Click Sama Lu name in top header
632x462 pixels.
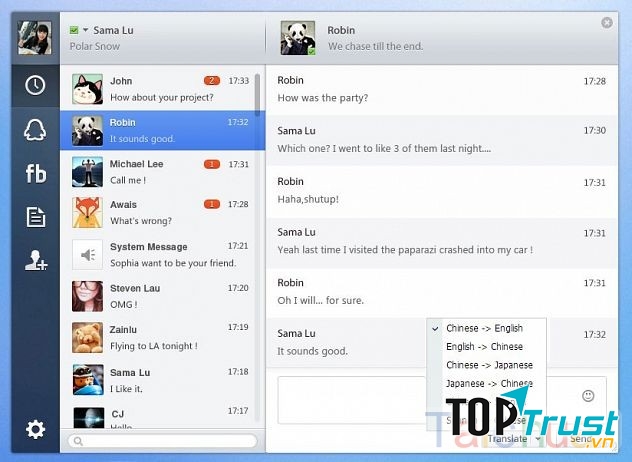113,30
